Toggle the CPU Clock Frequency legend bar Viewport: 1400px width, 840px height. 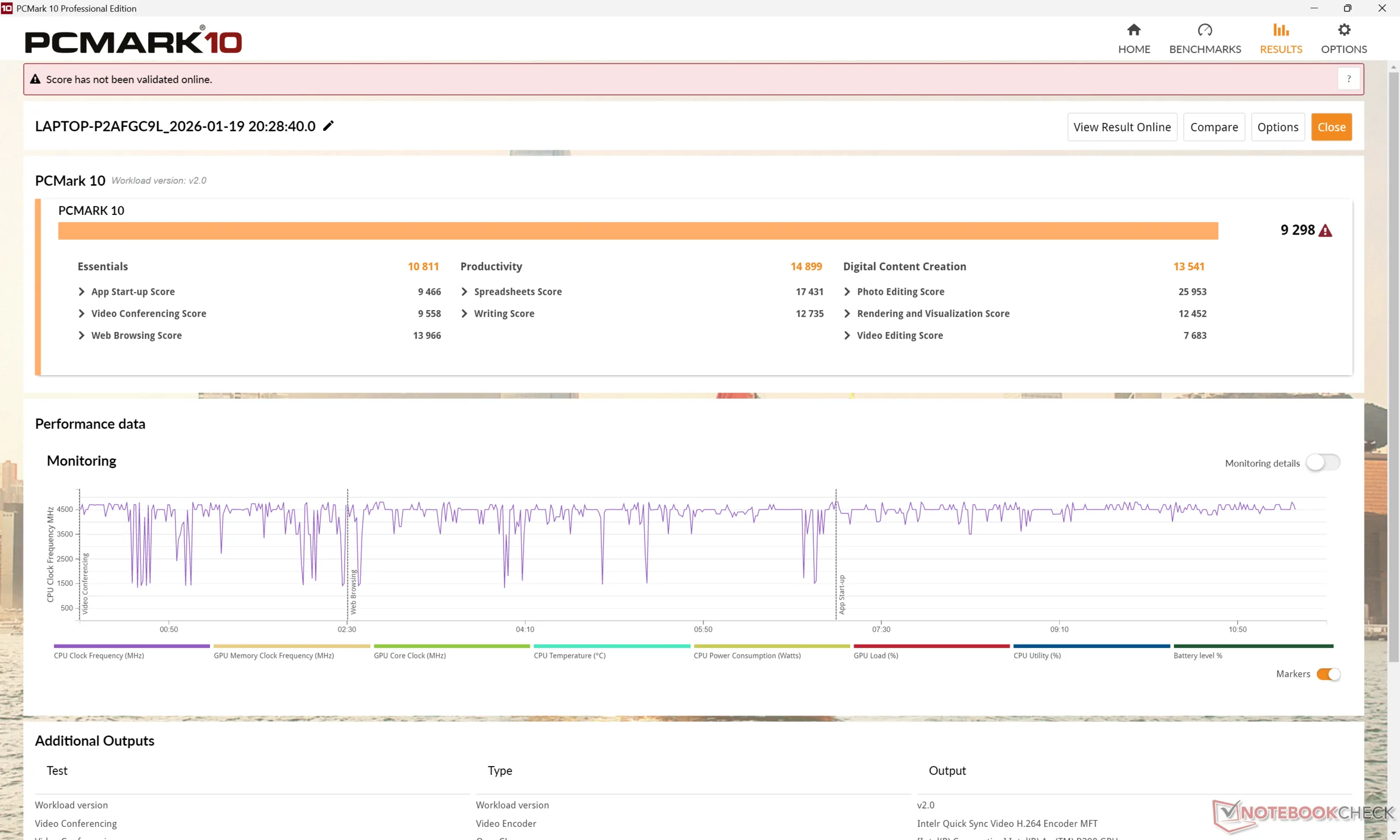click(131, 646)
